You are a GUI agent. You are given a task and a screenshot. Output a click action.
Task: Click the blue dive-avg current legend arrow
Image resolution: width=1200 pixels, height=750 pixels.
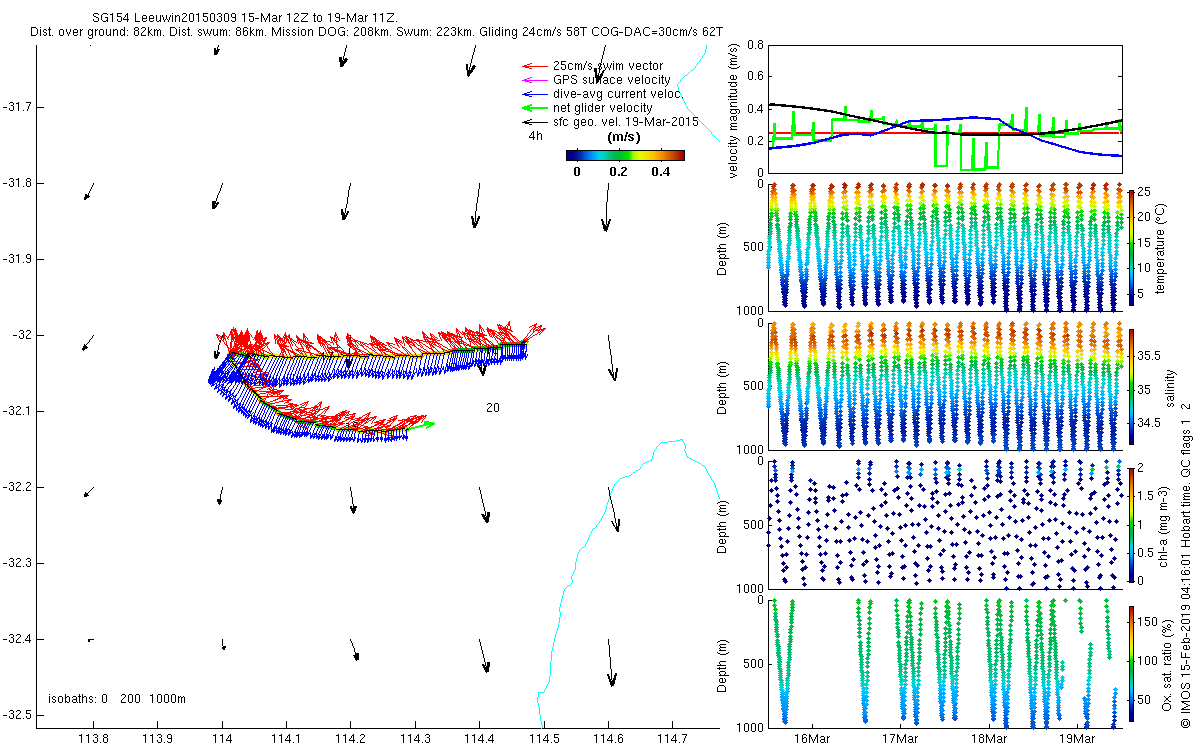tap(532, 94)
